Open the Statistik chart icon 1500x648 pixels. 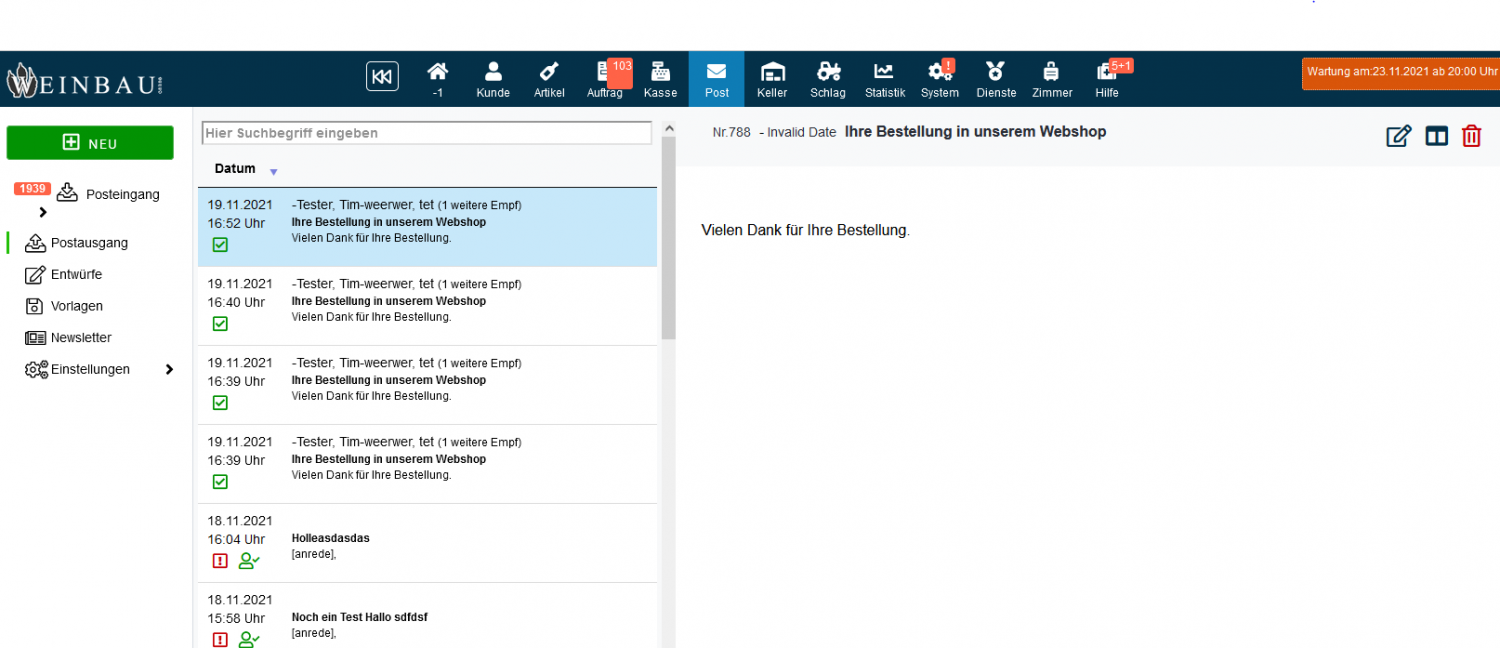pyautogui.click(x=884, y=79)
